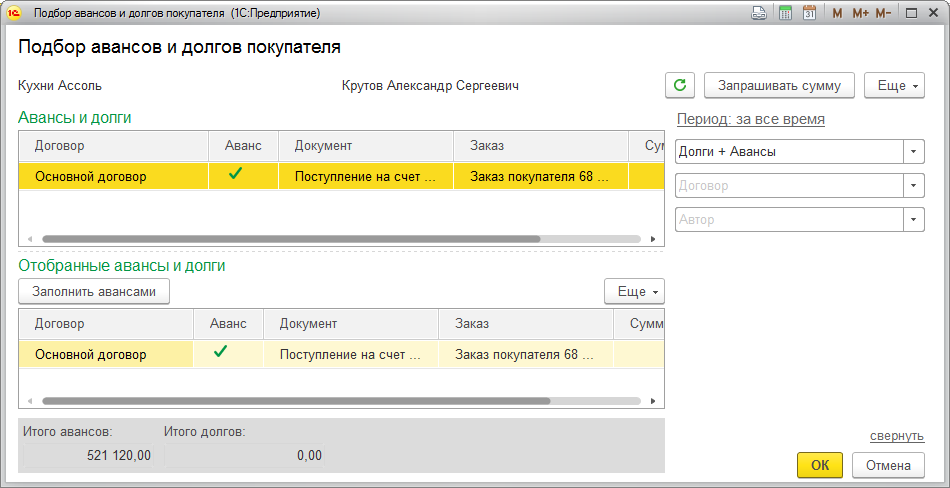Open the Автор filter dropdown

(913, 220)
